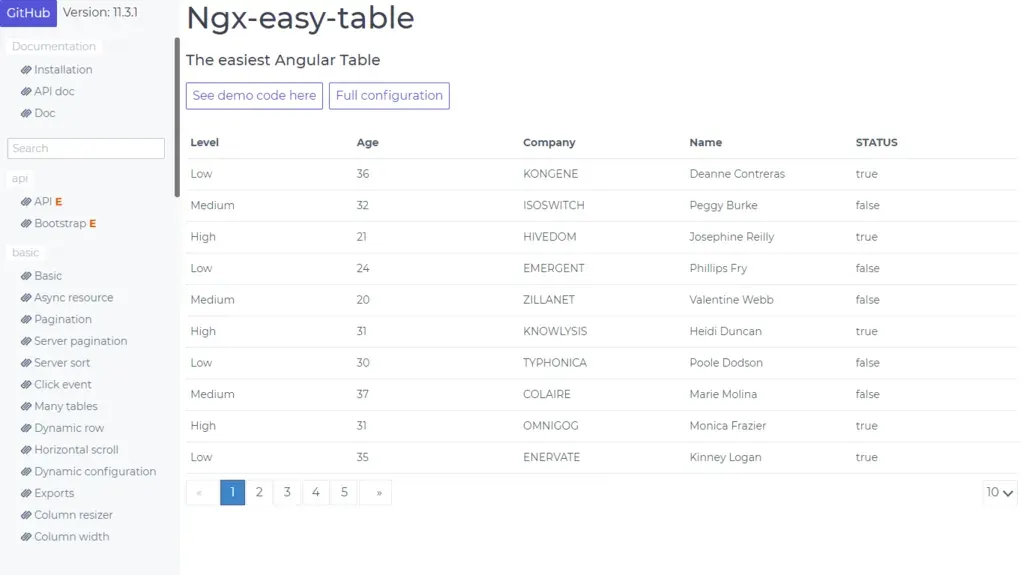
Task: Open Full configuration button
Action: (x=389, y=96)
